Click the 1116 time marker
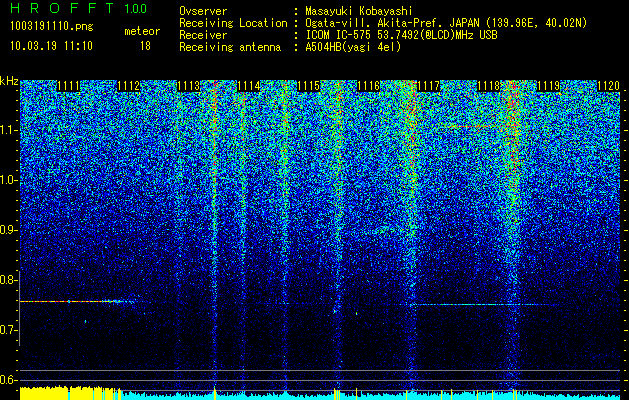 point(368,86)
